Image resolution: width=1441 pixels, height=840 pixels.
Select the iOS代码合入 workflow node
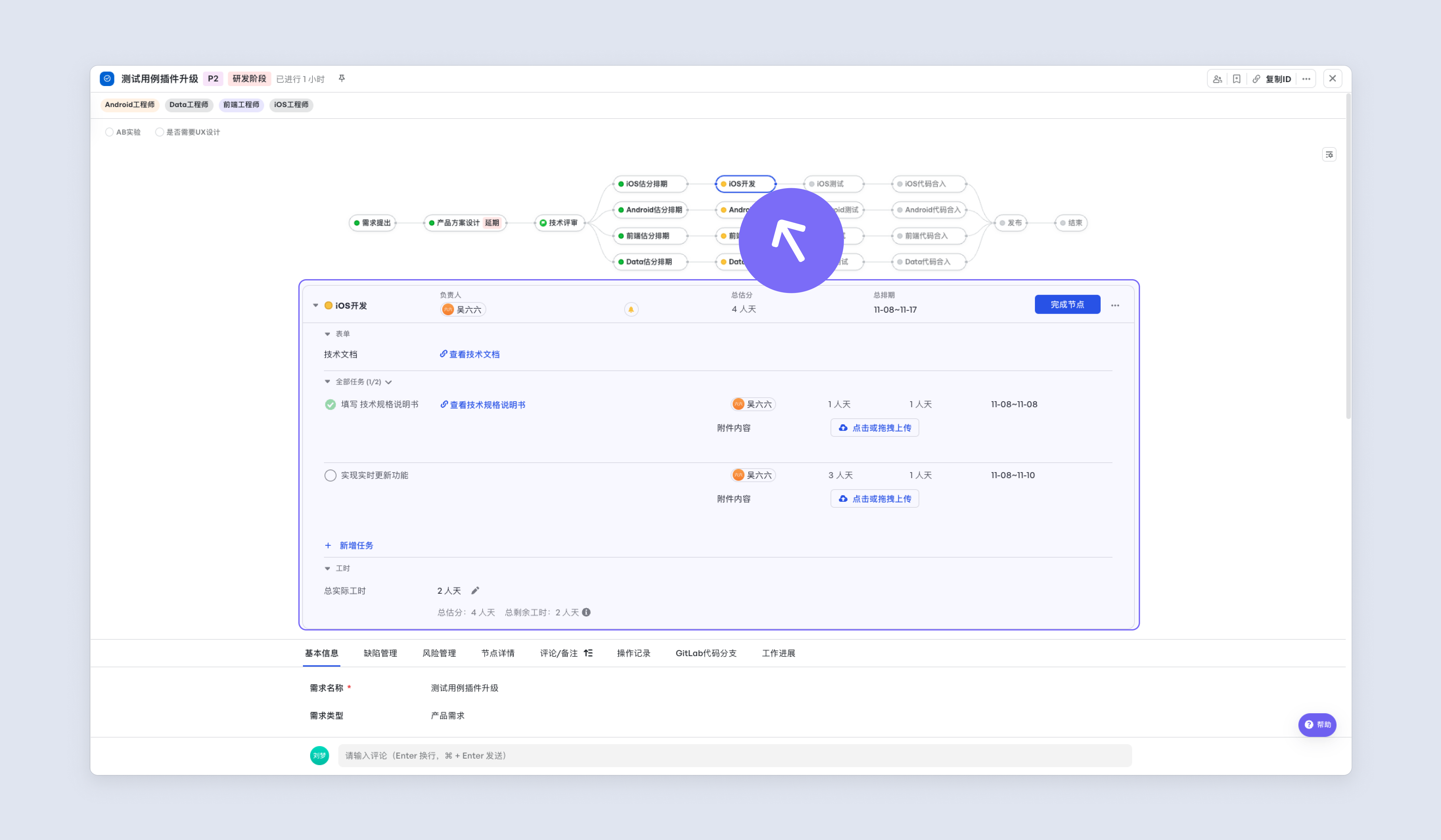pos(929,184)
